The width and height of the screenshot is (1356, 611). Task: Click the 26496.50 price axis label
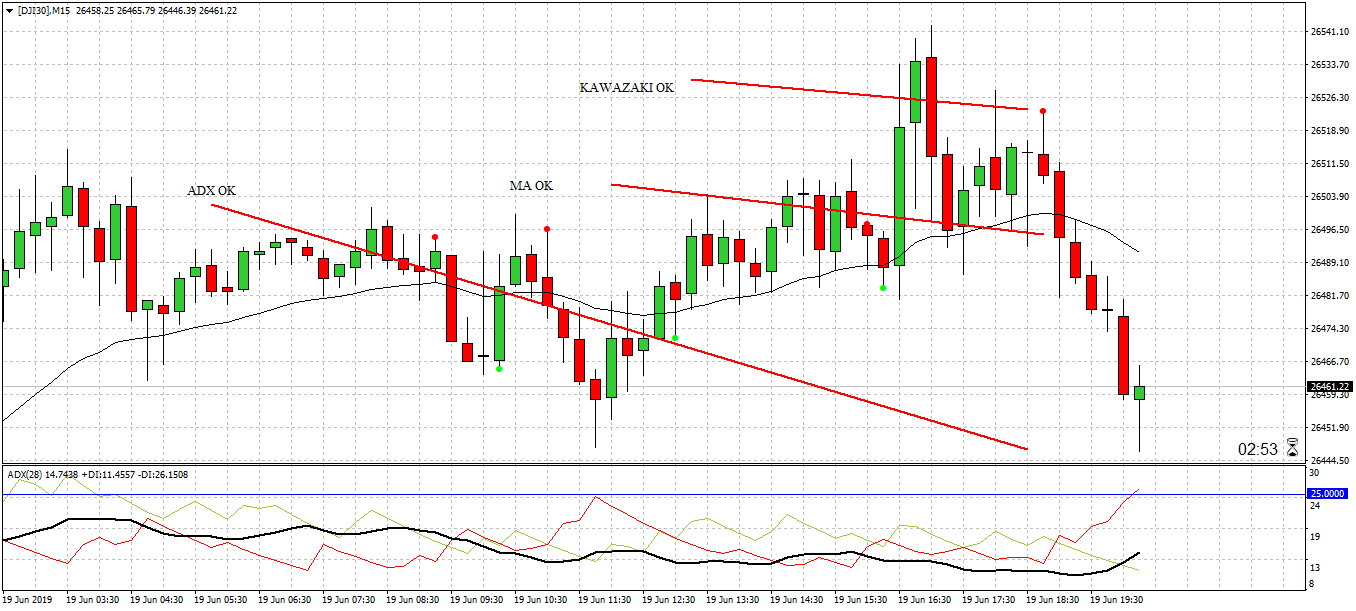1329,230
